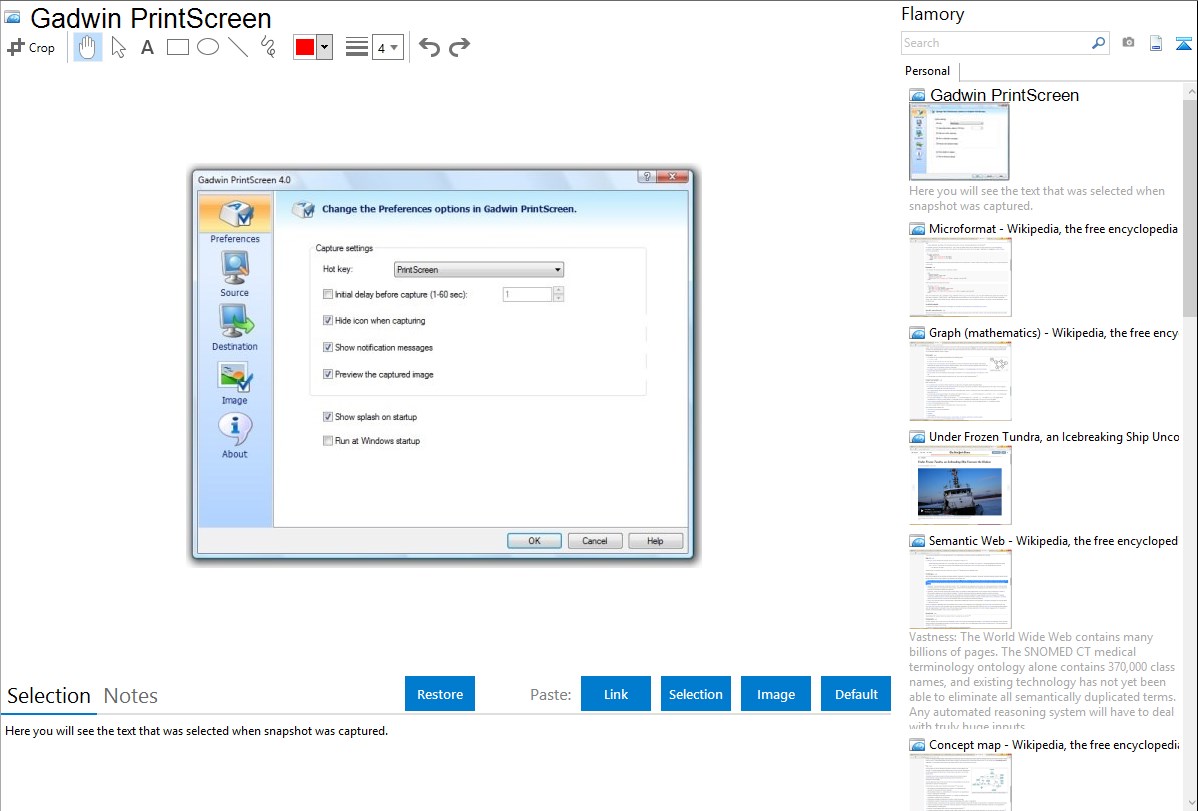This screenshot has width=1198, height=811.
Task: Activate the hand pan tool
Action: [x=88, y=47]
